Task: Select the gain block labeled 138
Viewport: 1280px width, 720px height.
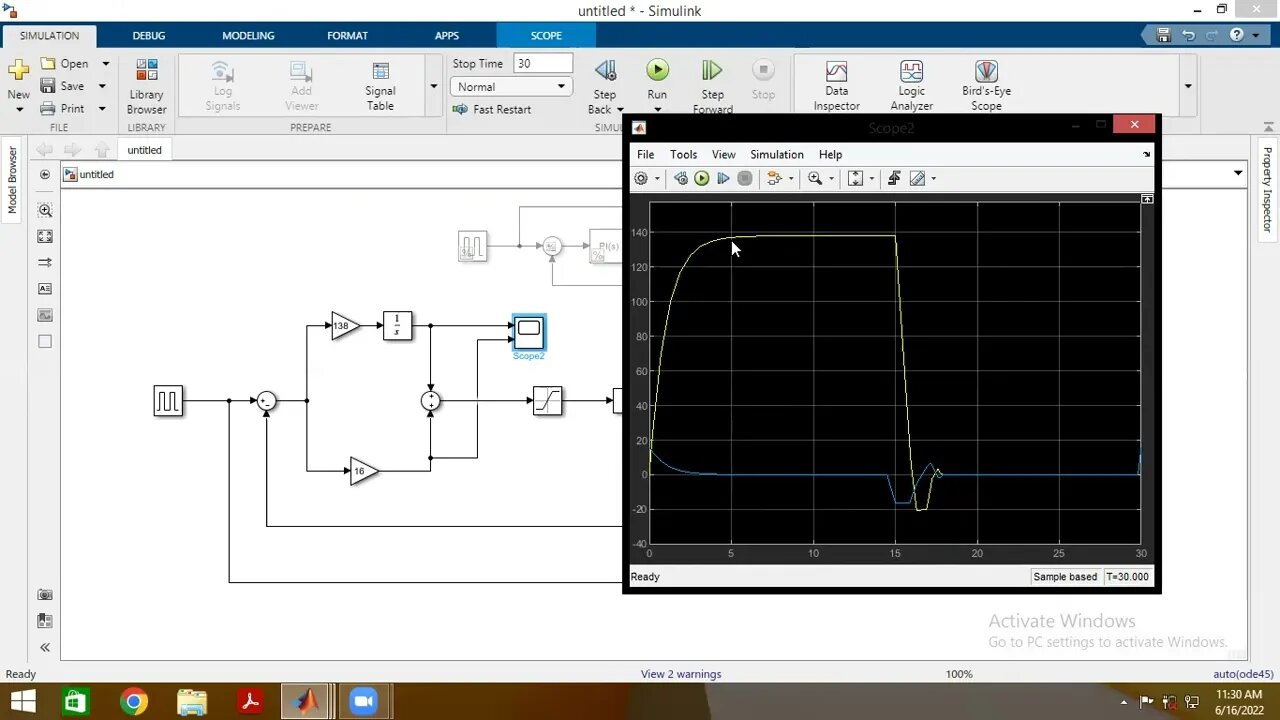Action: pos(344,326)
